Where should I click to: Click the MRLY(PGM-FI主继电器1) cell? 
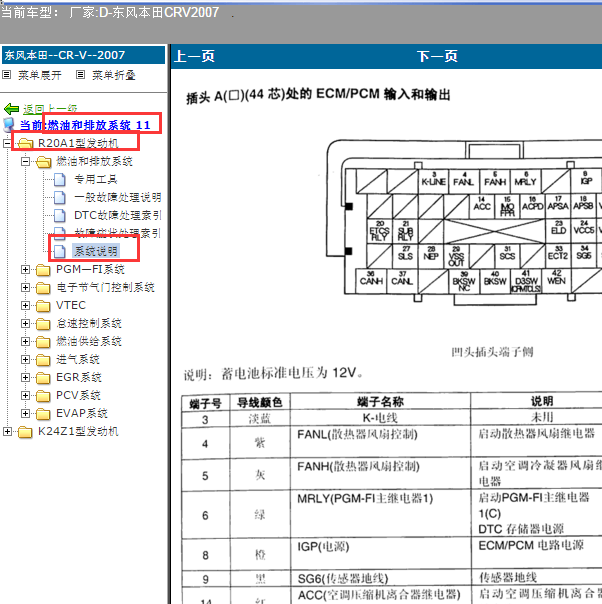380,514
